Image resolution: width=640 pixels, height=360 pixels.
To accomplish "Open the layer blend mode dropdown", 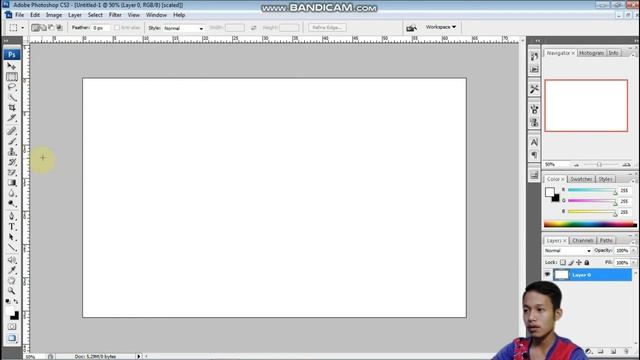I will (568, 251).
